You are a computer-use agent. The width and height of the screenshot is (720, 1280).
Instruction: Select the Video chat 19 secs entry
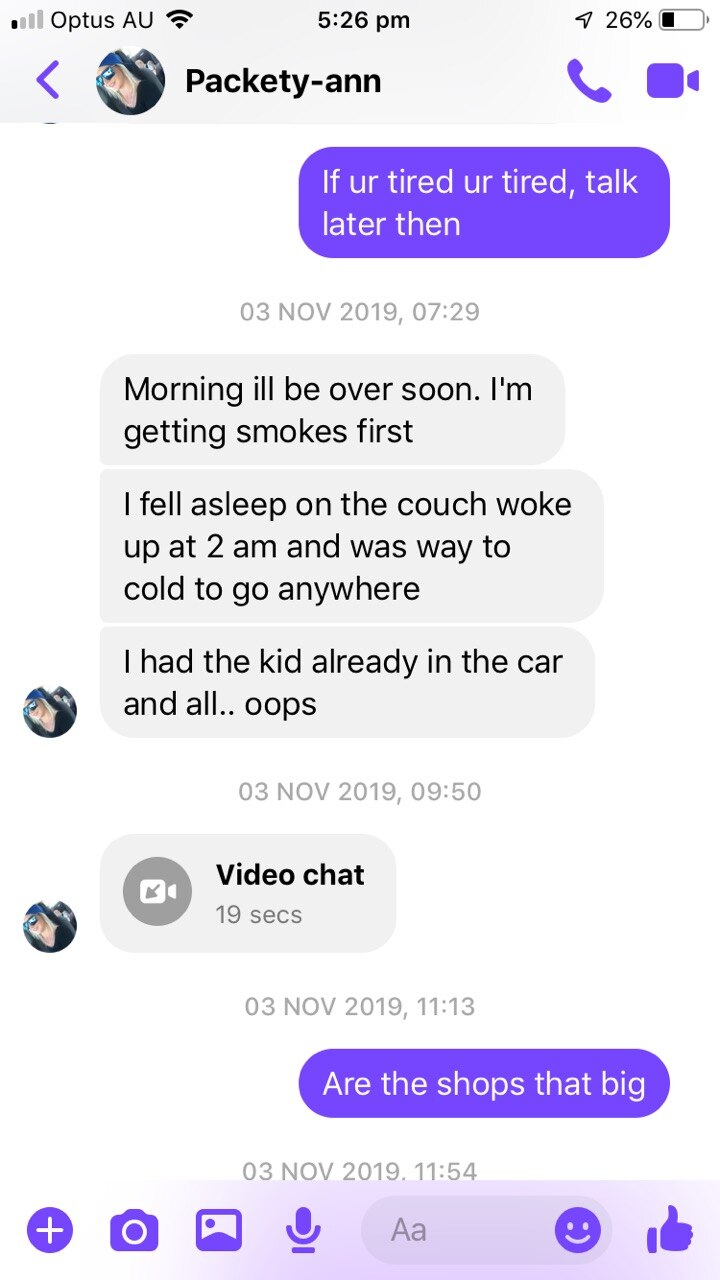coord(248,893)
